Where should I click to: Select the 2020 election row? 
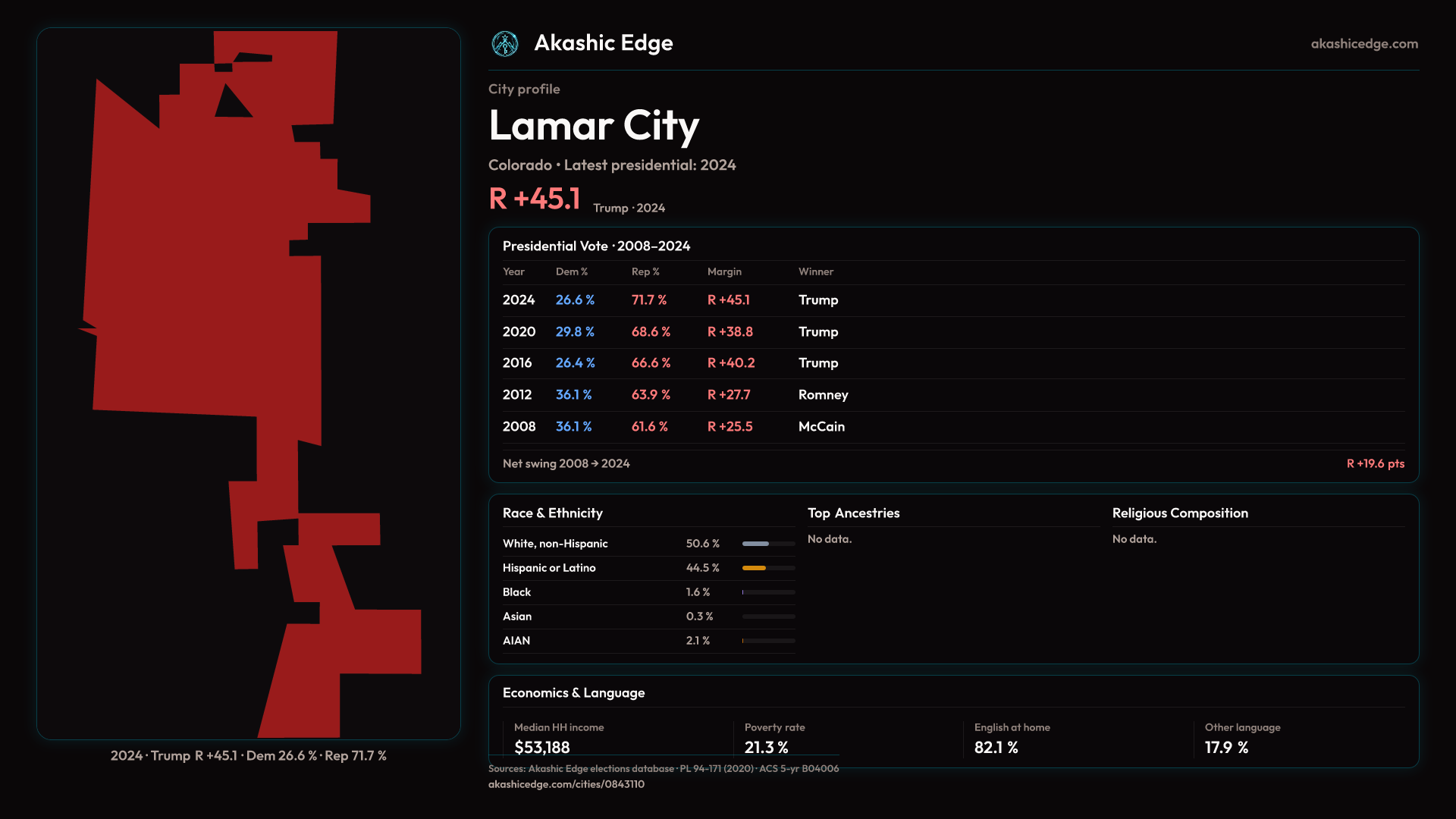tap(519, 332)
